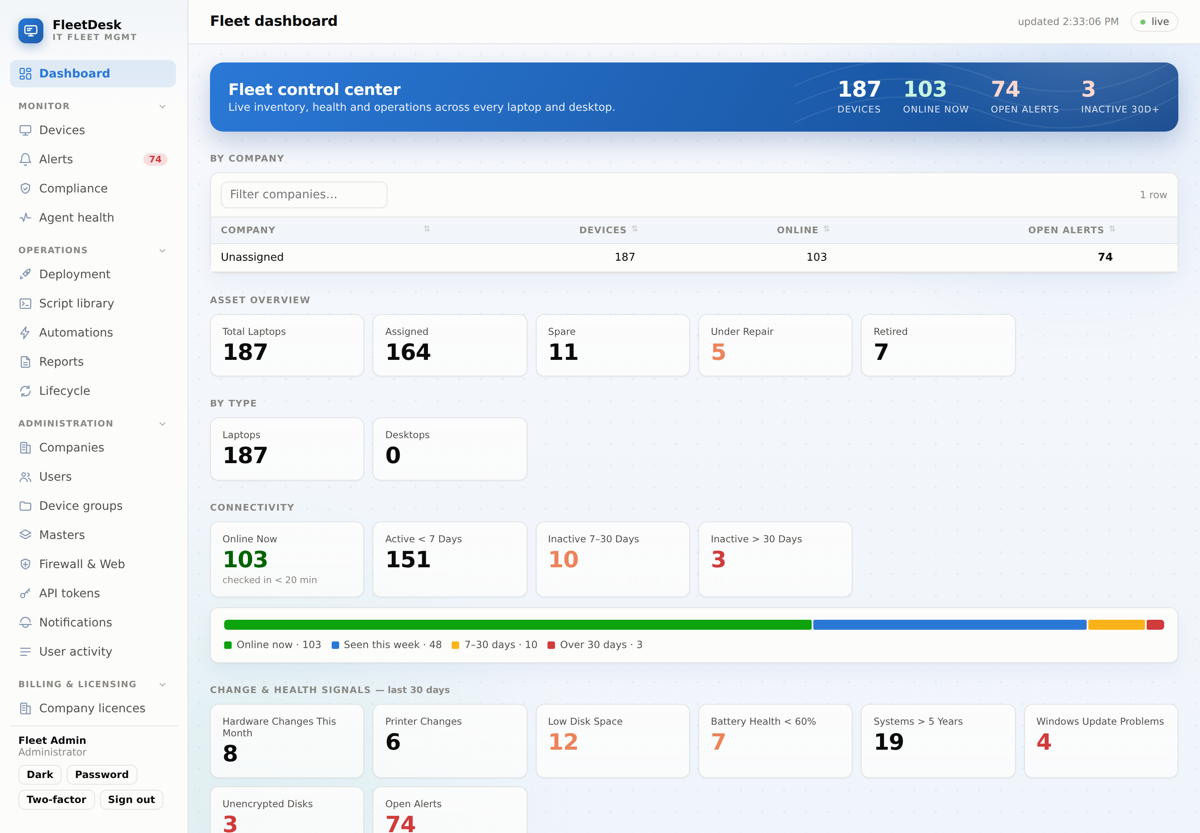The height and width of the screenshot is (833, 1200).
Task: Toggle the live status indicator
Action: tap(1154, 21)
